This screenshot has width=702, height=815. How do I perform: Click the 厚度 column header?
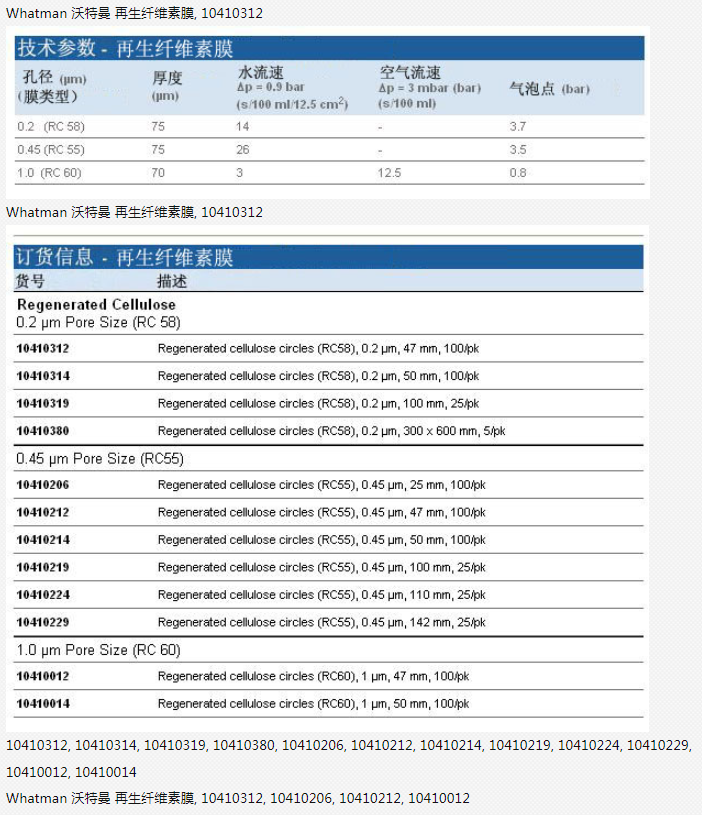167,86
